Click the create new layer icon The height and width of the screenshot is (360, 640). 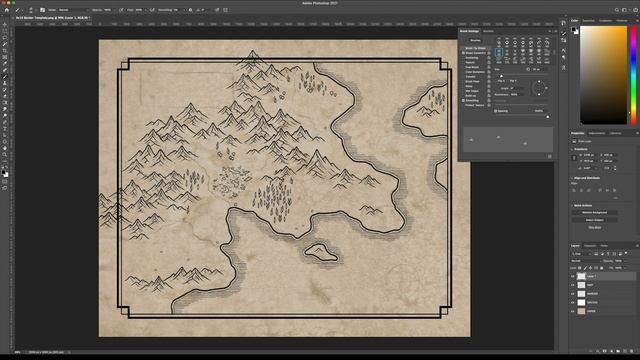pyautogui.click(x=625, y=351)
